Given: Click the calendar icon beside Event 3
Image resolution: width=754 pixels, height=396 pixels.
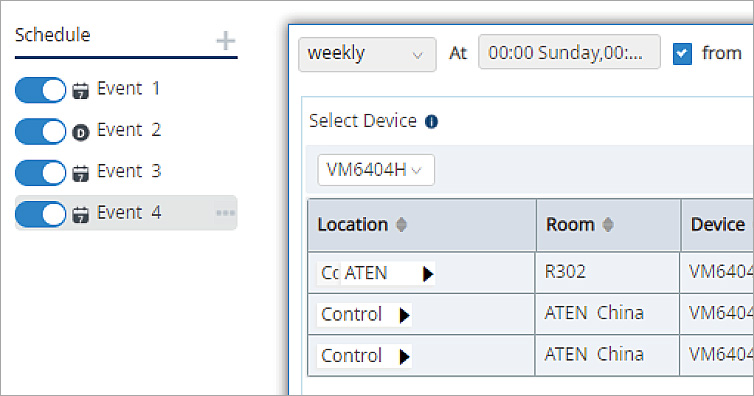Looking at the screenshot, I should (80, 173).
